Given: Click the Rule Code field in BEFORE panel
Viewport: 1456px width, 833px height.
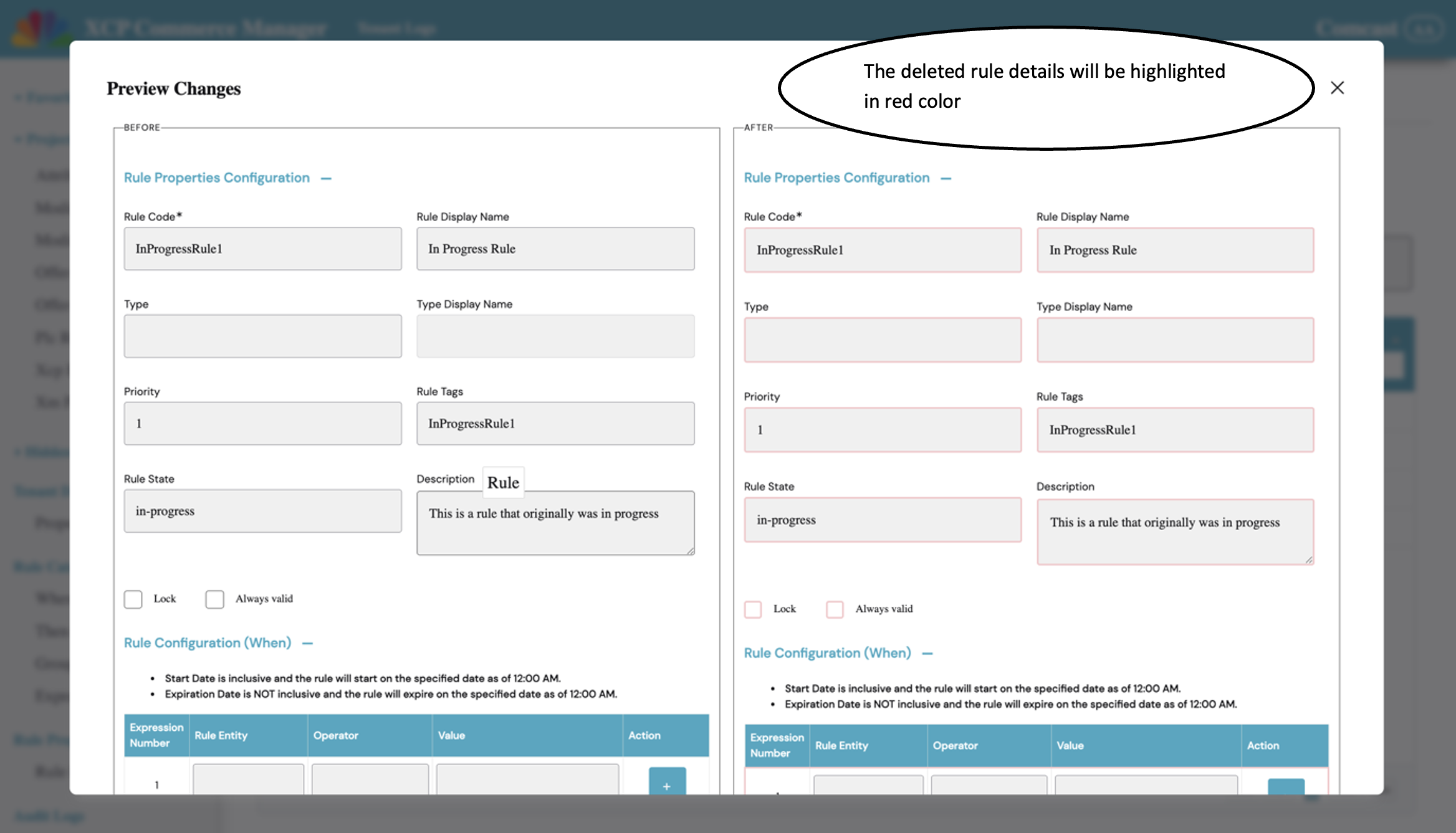Looking at the screenshot, I should pos(262,249).
